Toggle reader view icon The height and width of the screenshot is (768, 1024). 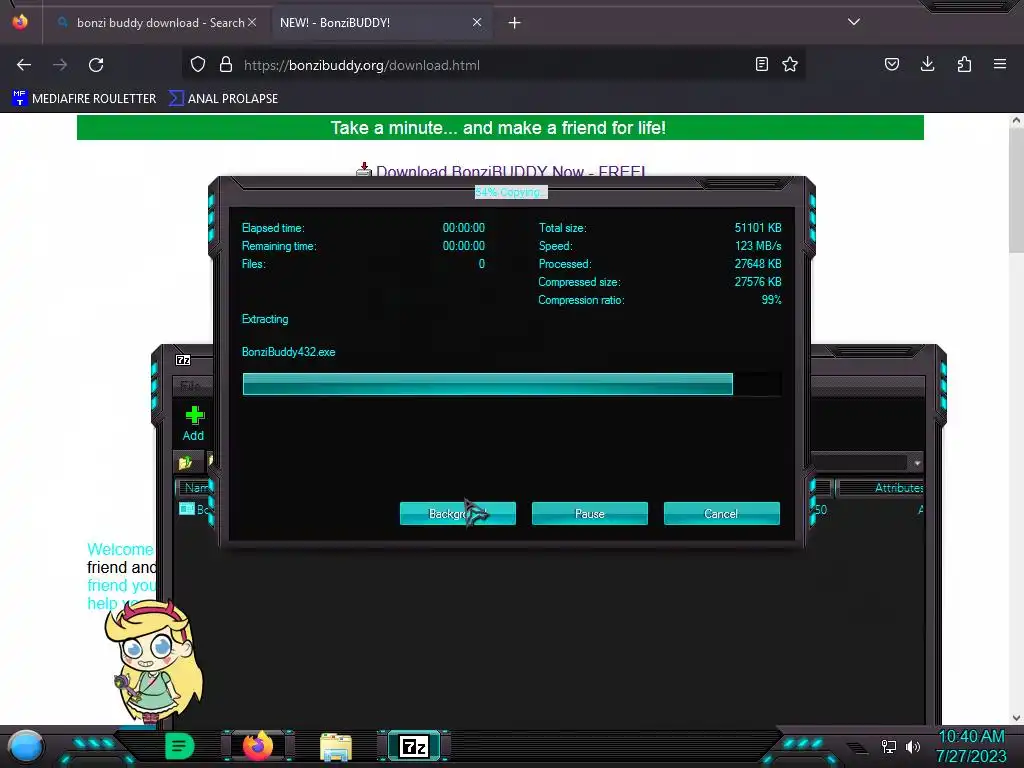click(761, 64)
